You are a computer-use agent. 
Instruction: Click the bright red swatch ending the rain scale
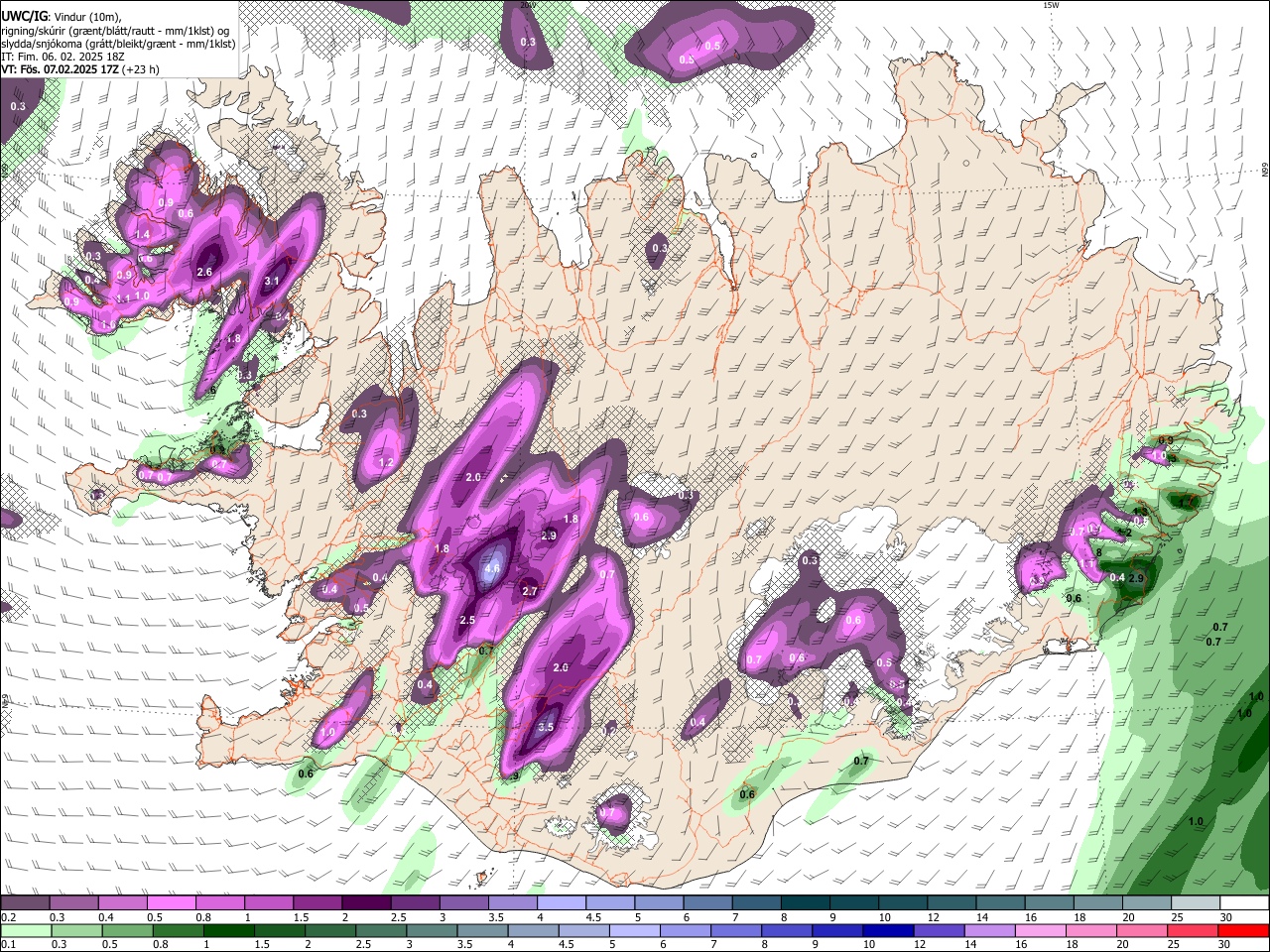pos(1243,930)
